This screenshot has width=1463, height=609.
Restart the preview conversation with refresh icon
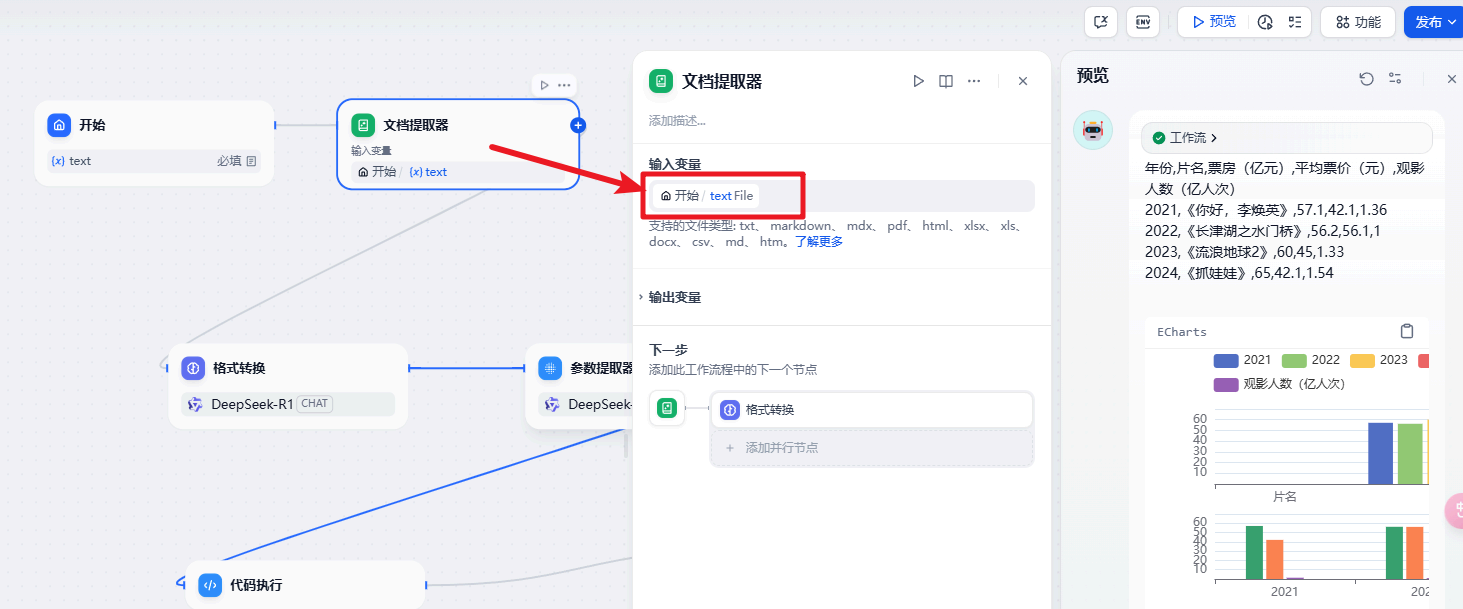point(1366,79)
